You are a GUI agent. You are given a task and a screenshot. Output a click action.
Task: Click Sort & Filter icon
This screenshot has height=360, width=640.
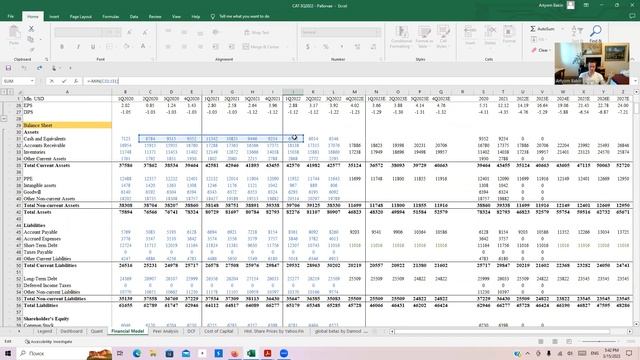point(577,31)
